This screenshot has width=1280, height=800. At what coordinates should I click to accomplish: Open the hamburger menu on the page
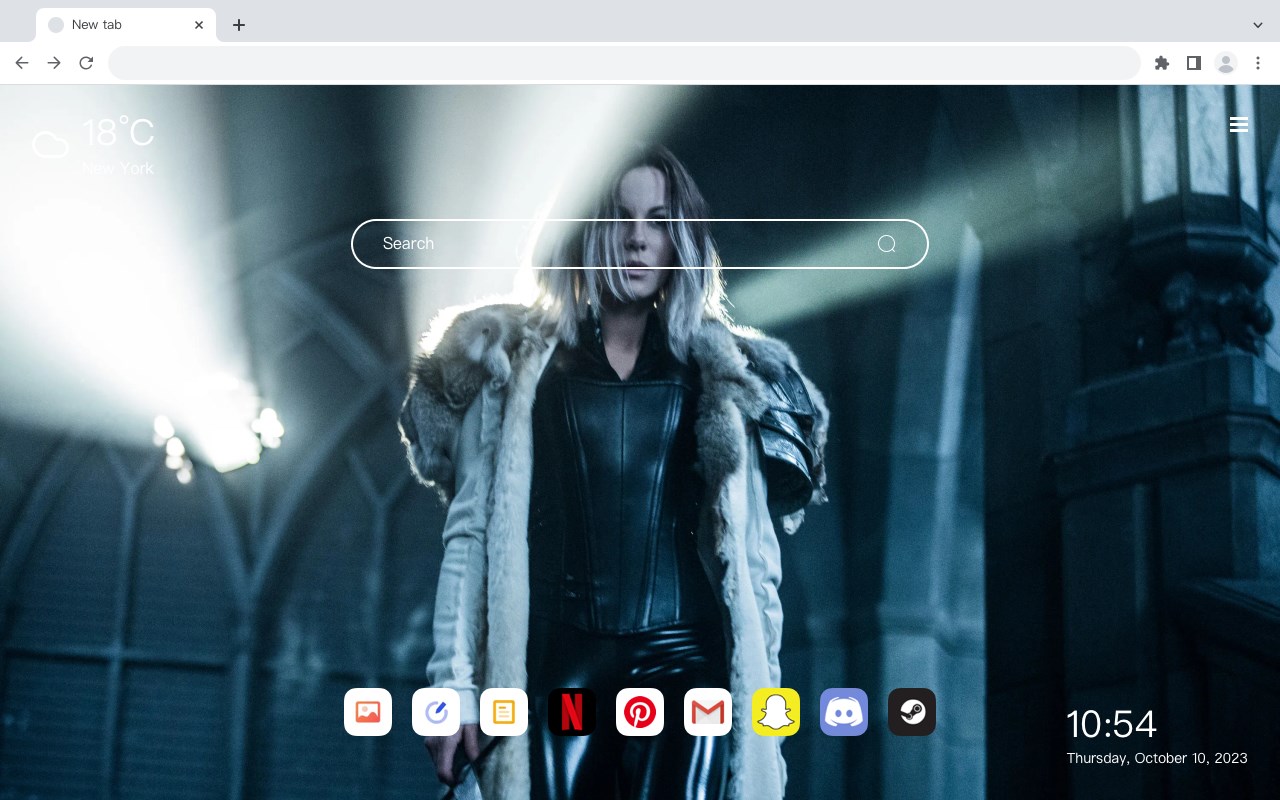[1239, 124]
